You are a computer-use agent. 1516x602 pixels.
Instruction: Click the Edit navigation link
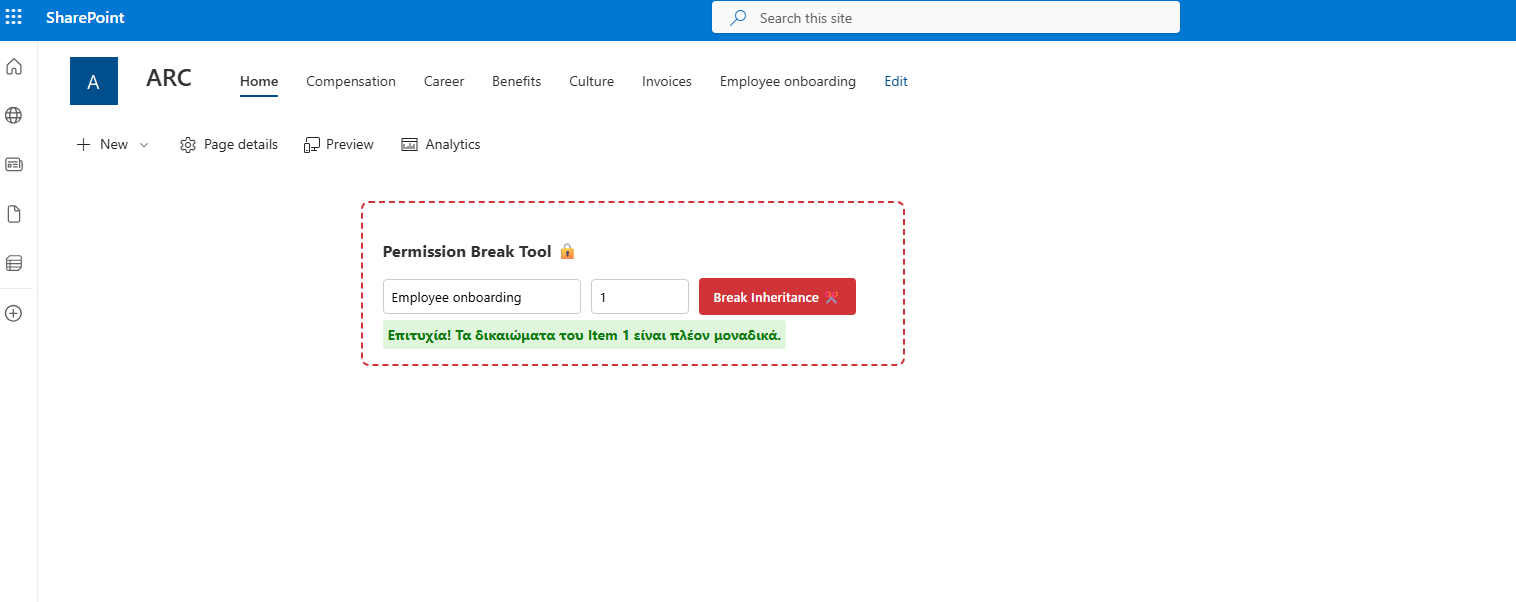[896, 82]
